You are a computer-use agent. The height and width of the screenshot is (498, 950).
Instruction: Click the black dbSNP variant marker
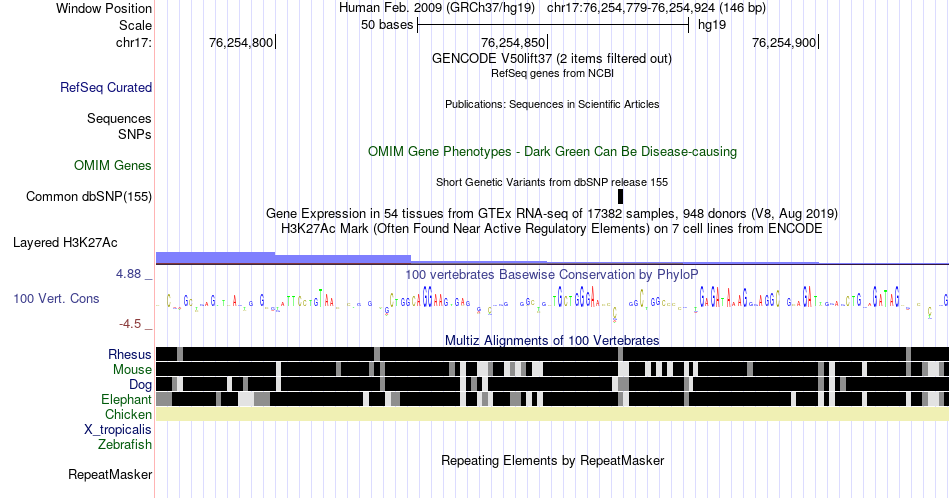[x=620, y=196]
